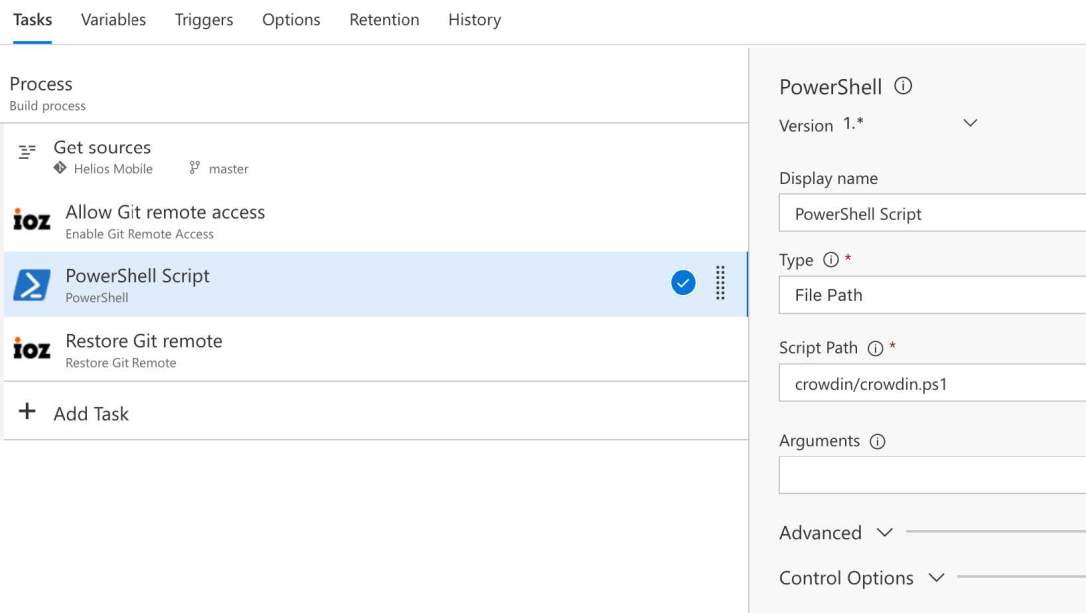
Task: Click the repository icon next to Helios Mobile
Action: coord(60,168)
